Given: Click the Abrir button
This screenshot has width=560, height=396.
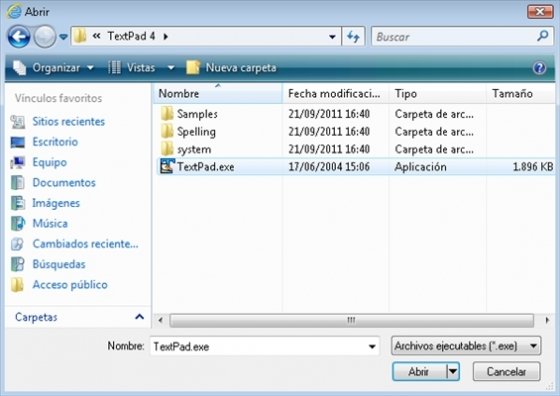Looking at the screenshot, I should (419, 372).
